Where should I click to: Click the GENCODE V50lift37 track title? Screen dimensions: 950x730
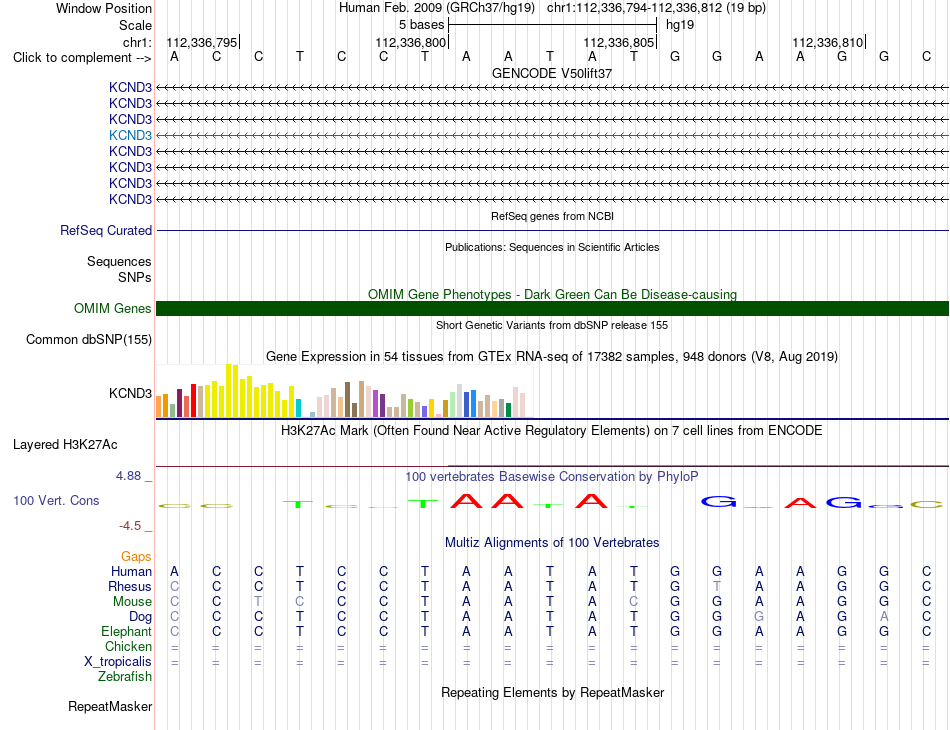tap(552, 73)
